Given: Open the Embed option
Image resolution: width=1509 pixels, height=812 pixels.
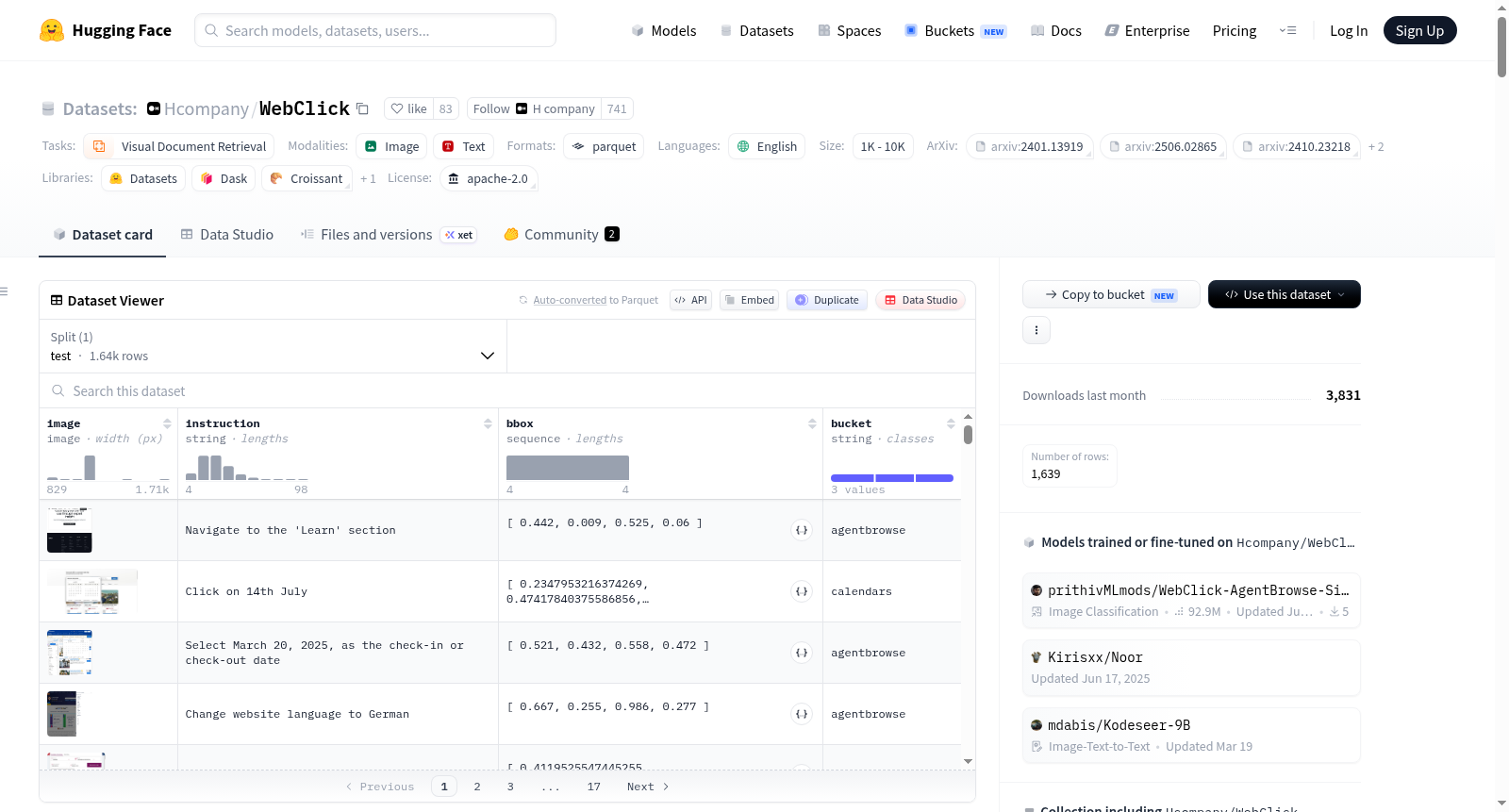Looking at the screenshot, I should pyautogui.click(x=750, y=300).
